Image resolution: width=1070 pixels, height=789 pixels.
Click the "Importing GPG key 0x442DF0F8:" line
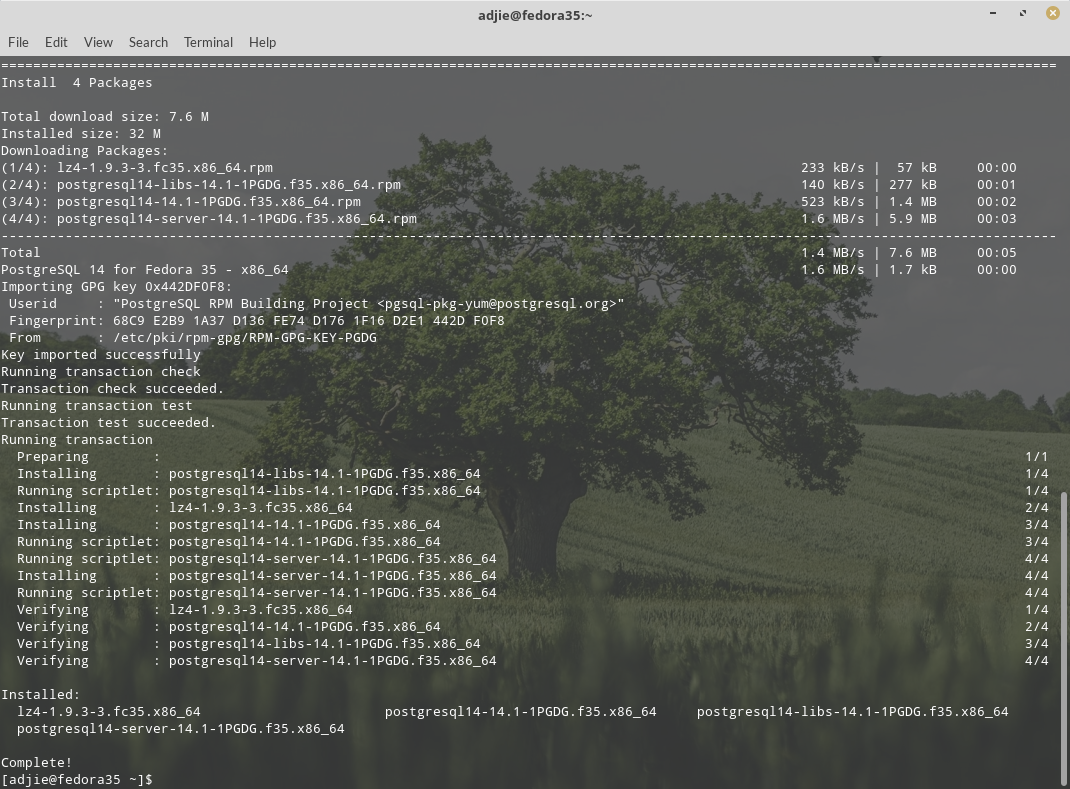(x=117, y=287)
